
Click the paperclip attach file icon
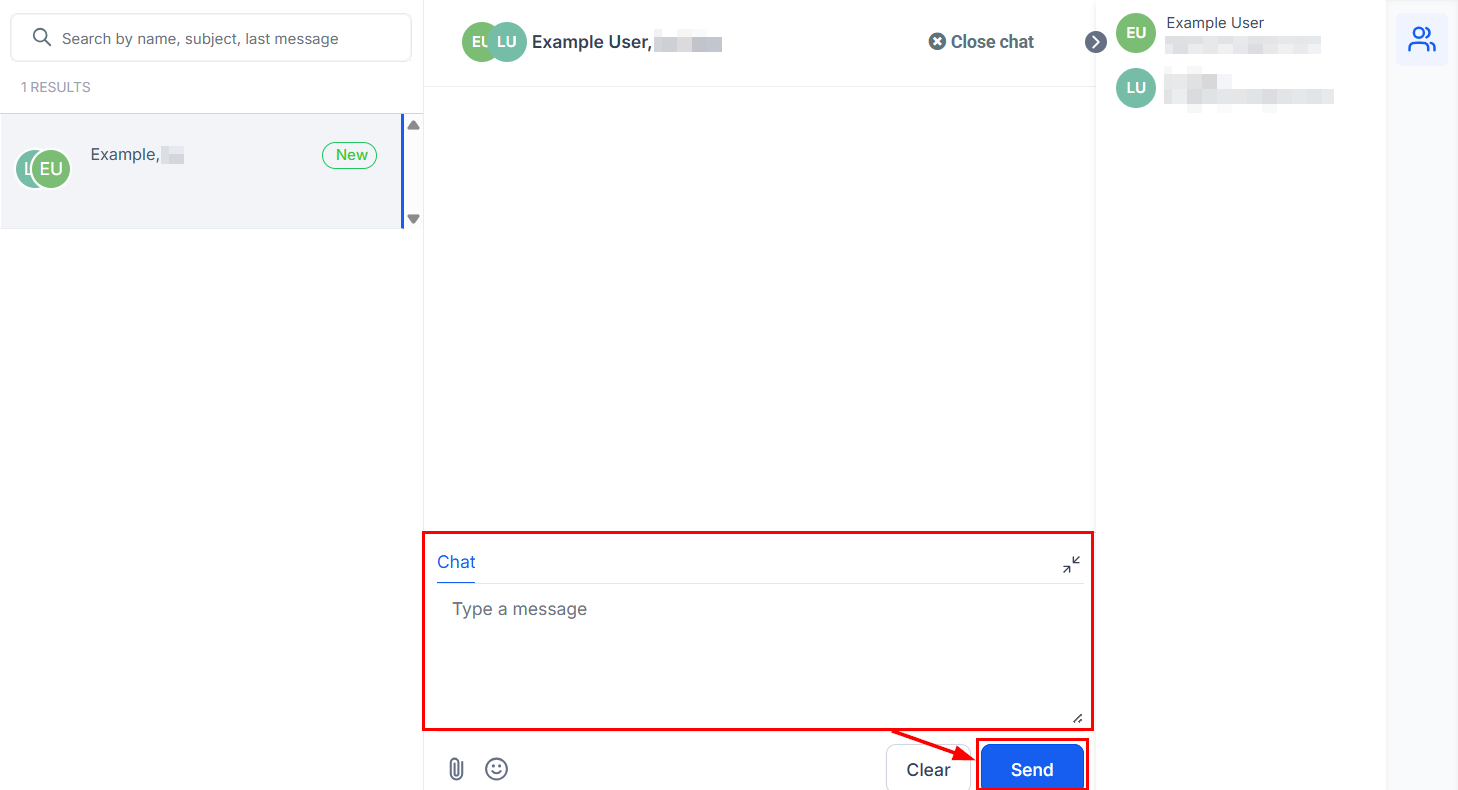tap(456, 769)
